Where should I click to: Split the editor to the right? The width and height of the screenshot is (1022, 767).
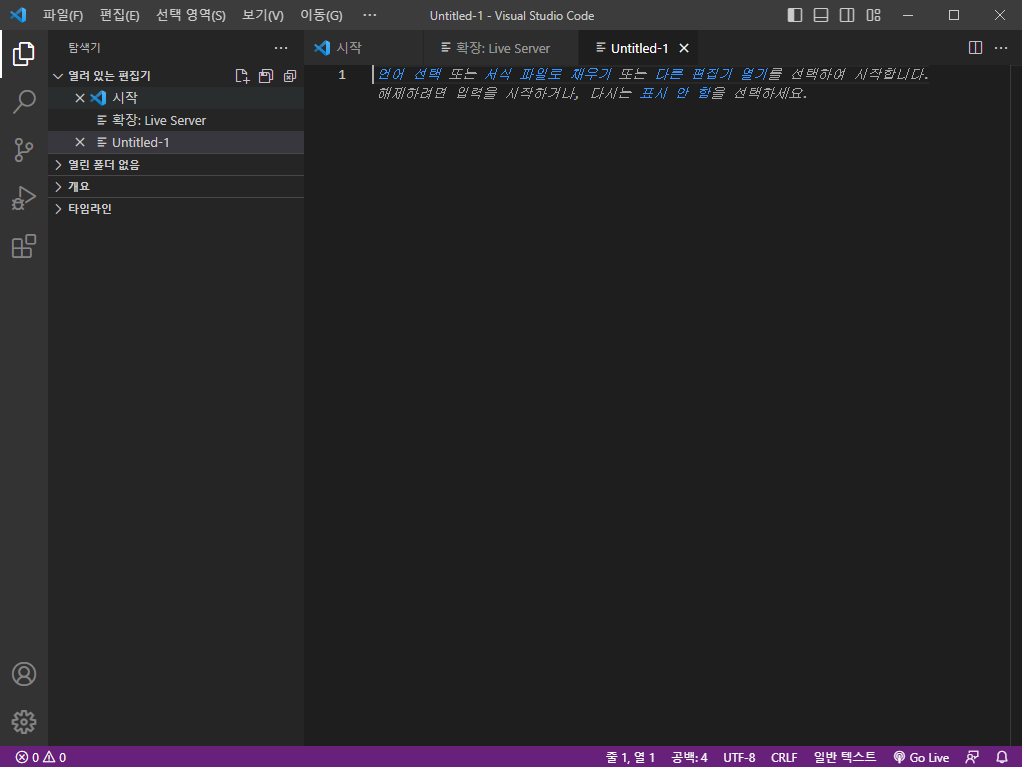(x=975, y=48)
